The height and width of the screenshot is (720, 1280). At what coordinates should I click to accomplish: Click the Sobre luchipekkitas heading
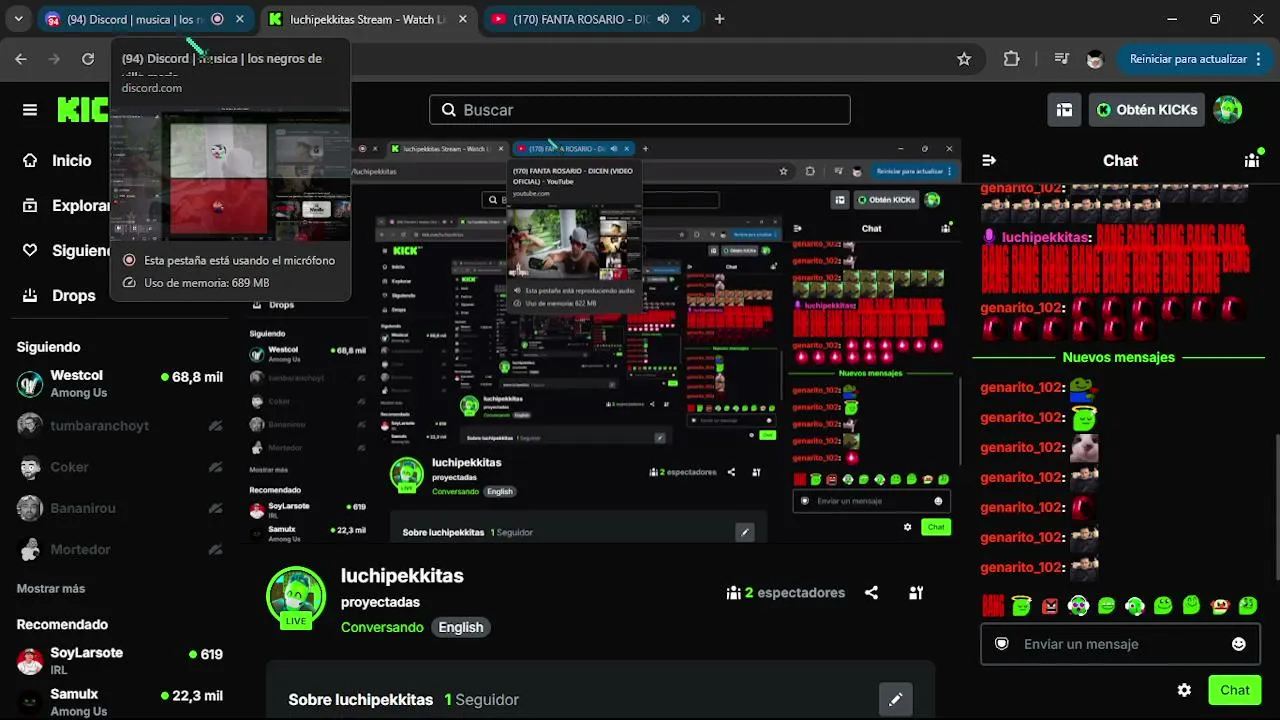point(360,700)
